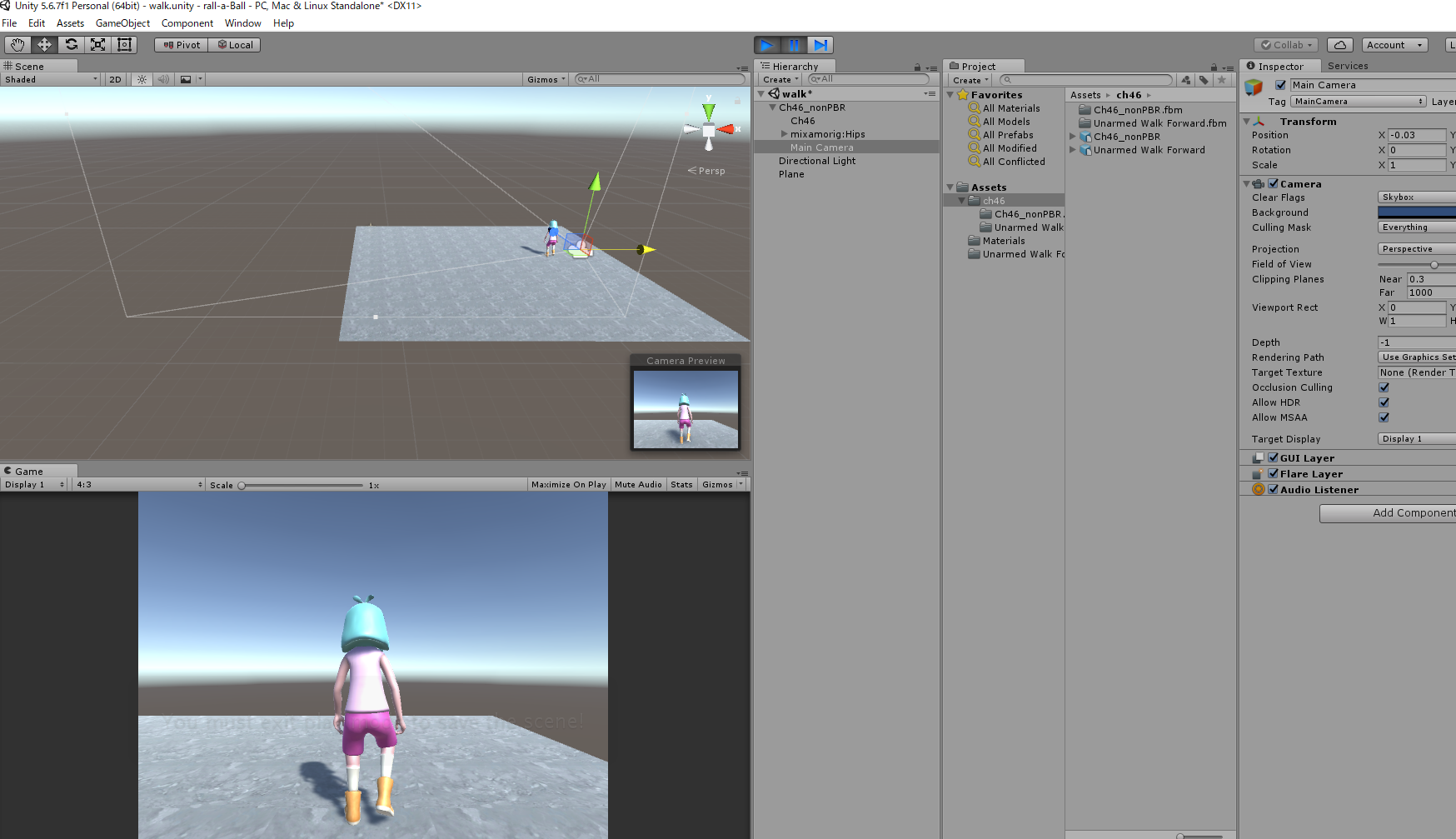Image resolution: width=1456 pixels, height=839 pixels.
Task: Select the Scale tool
Action: (98, 45)
